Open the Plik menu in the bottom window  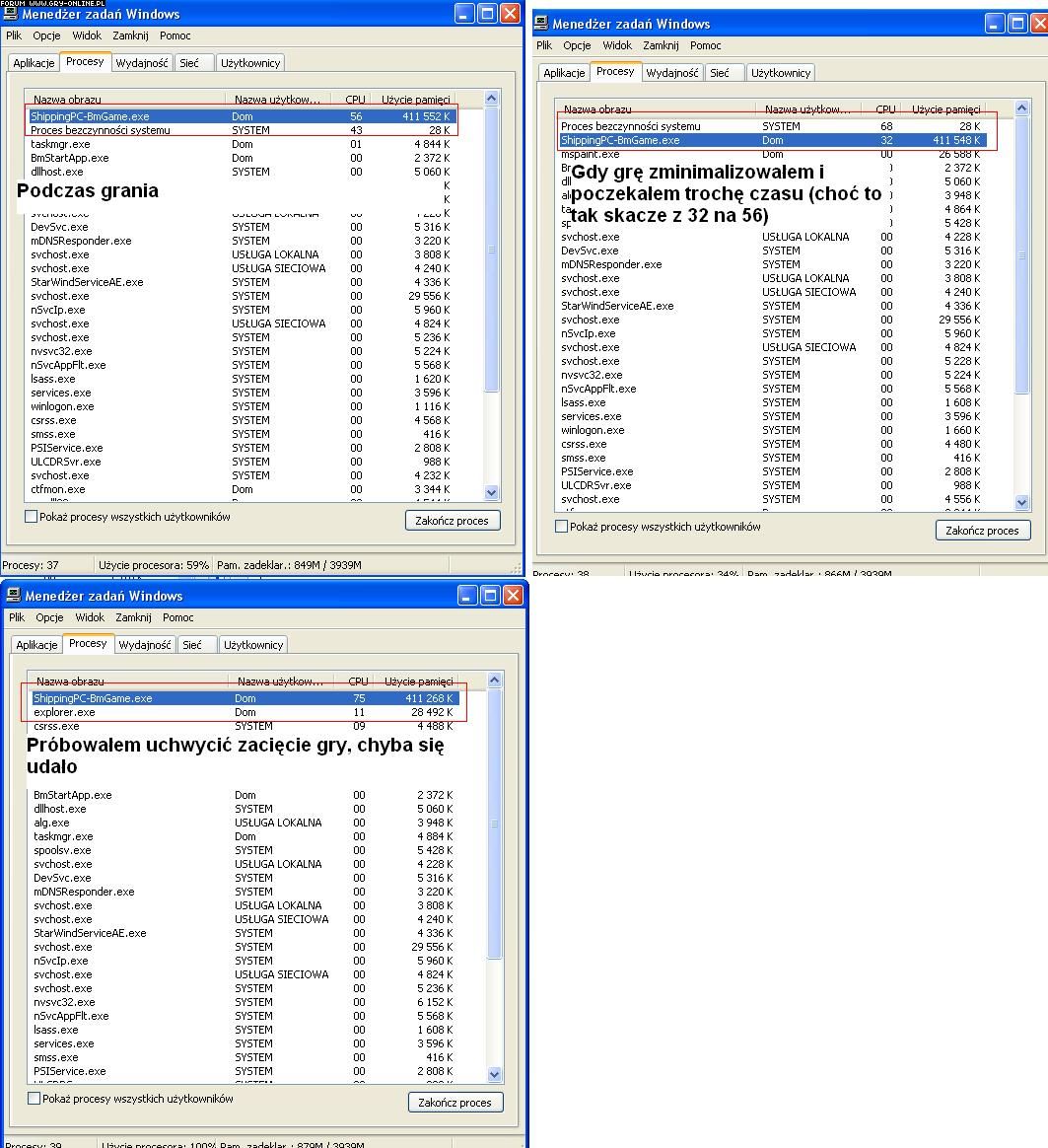(17, 617)
